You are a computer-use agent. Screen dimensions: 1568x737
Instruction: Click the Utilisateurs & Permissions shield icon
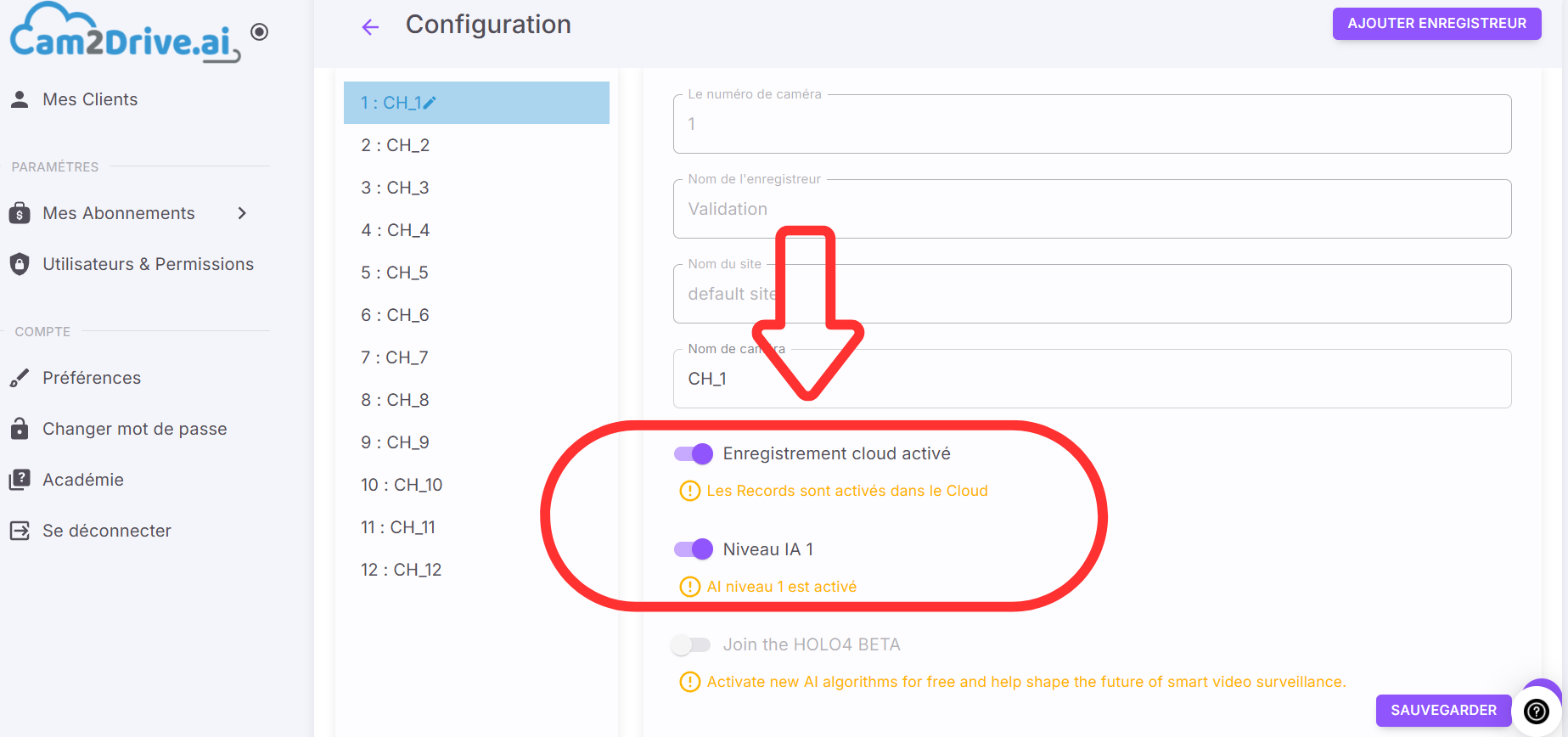click(20, 264)
